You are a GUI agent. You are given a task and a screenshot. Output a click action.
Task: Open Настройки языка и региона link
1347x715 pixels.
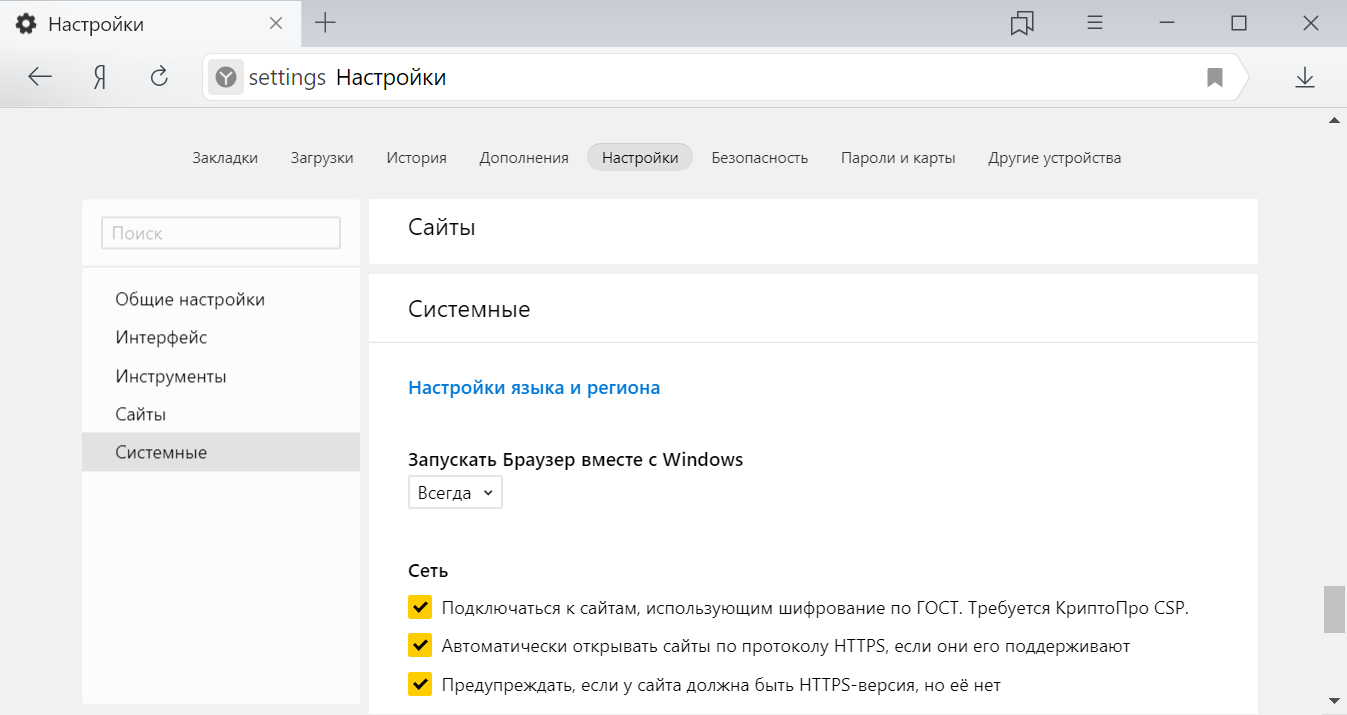pyautogui.click(x=534, y=387)
